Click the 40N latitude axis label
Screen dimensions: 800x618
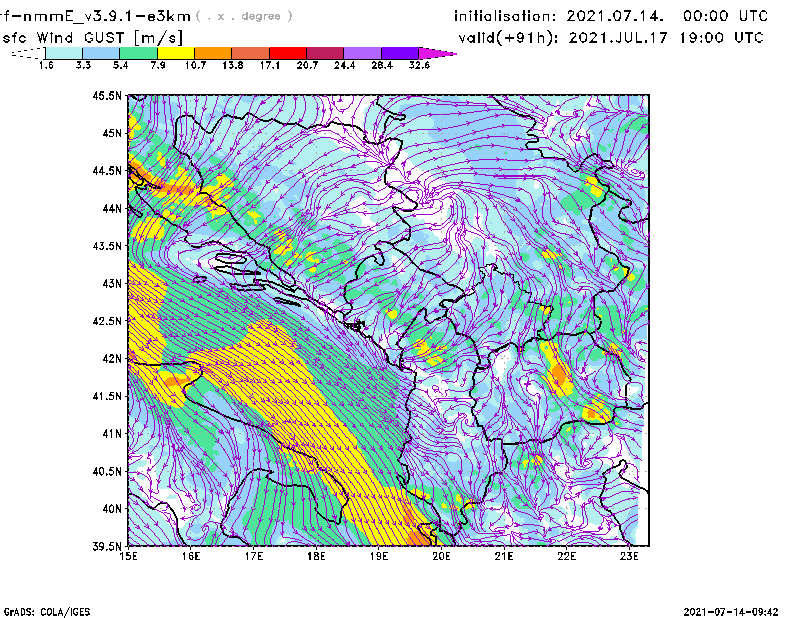112,509
